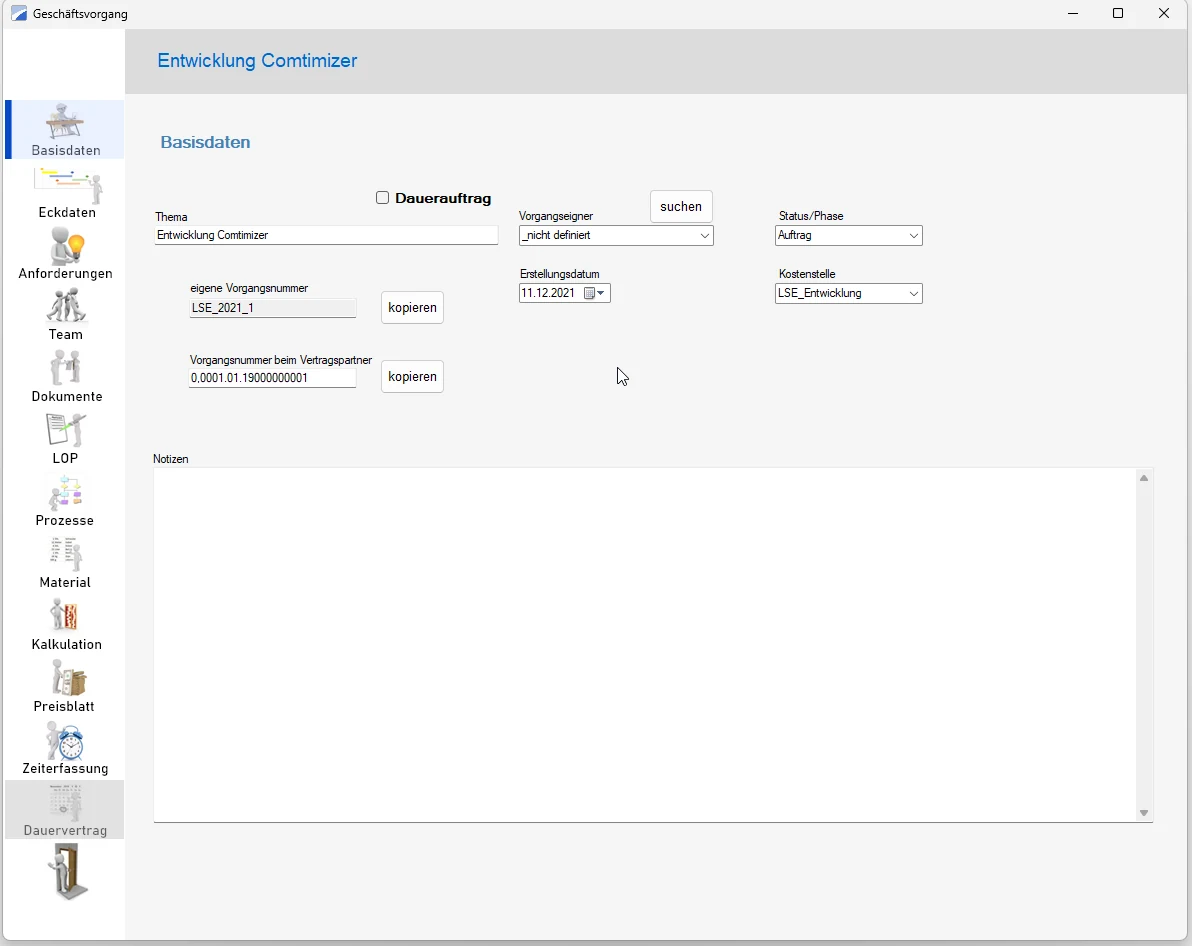Copy the eigene Vorgangsnummer with kopieren
Screen dimensions: 1192x946
[412, 308]
